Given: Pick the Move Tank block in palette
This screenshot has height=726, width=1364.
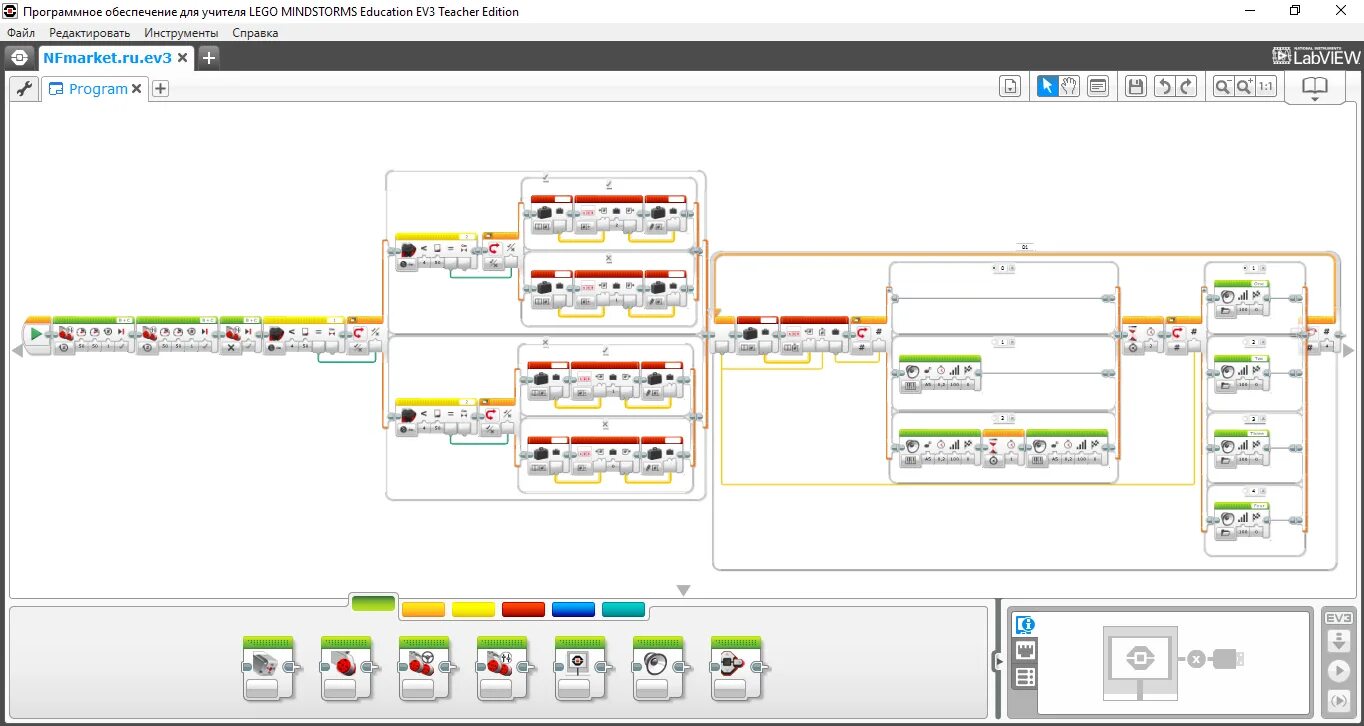Looking at the screenshot, I should coord(502,667).
